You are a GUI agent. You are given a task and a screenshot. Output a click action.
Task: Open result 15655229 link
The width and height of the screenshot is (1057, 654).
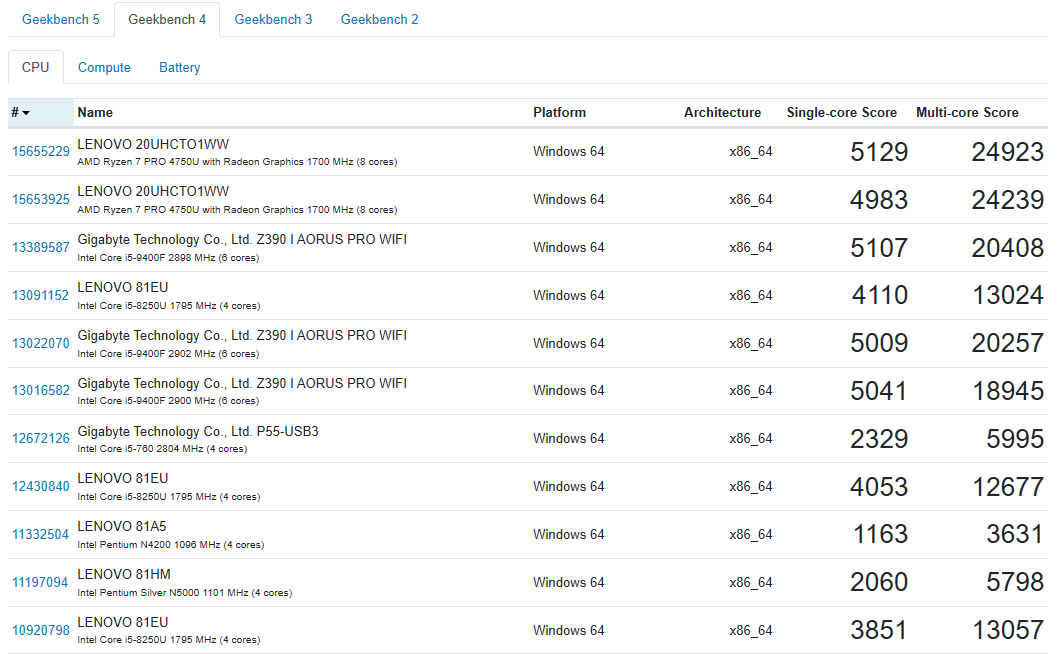40,152
